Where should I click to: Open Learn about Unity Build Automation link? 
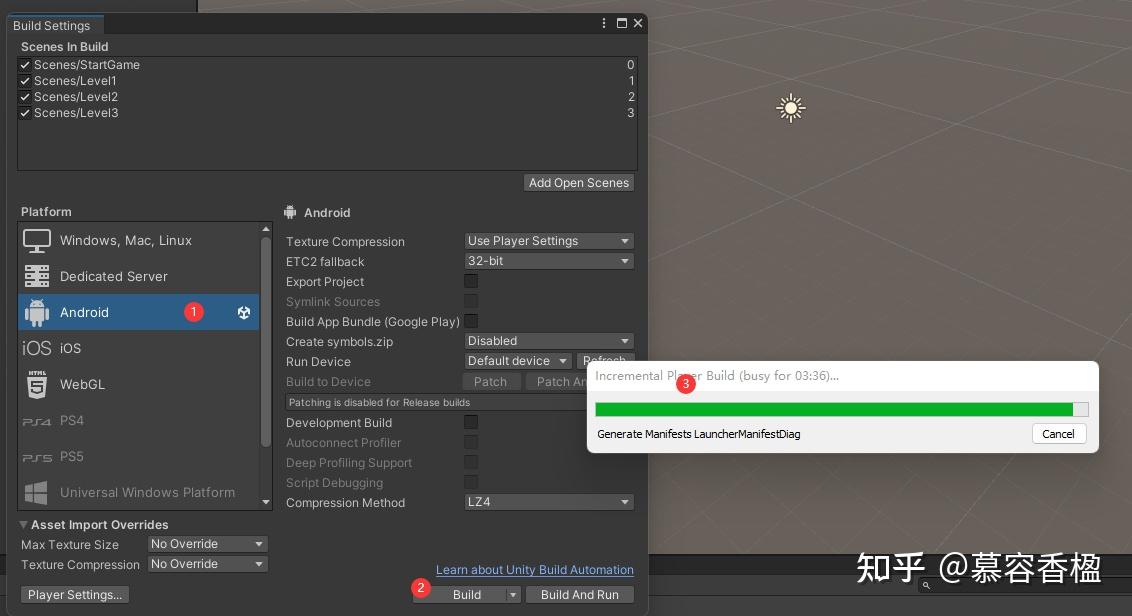(x=535, y=570)
